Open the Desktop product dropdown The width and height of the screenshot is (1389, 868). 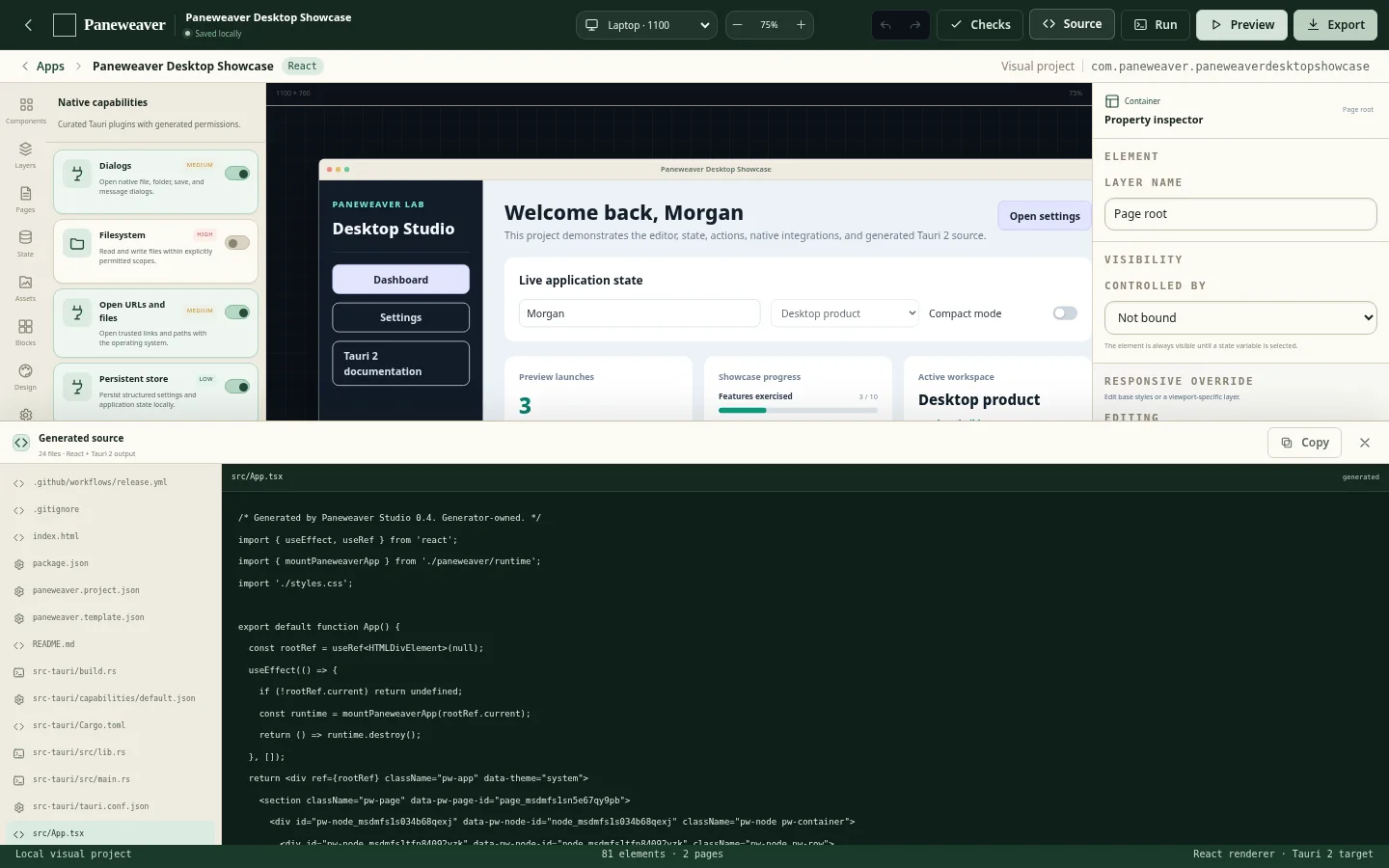click(845, 313)
